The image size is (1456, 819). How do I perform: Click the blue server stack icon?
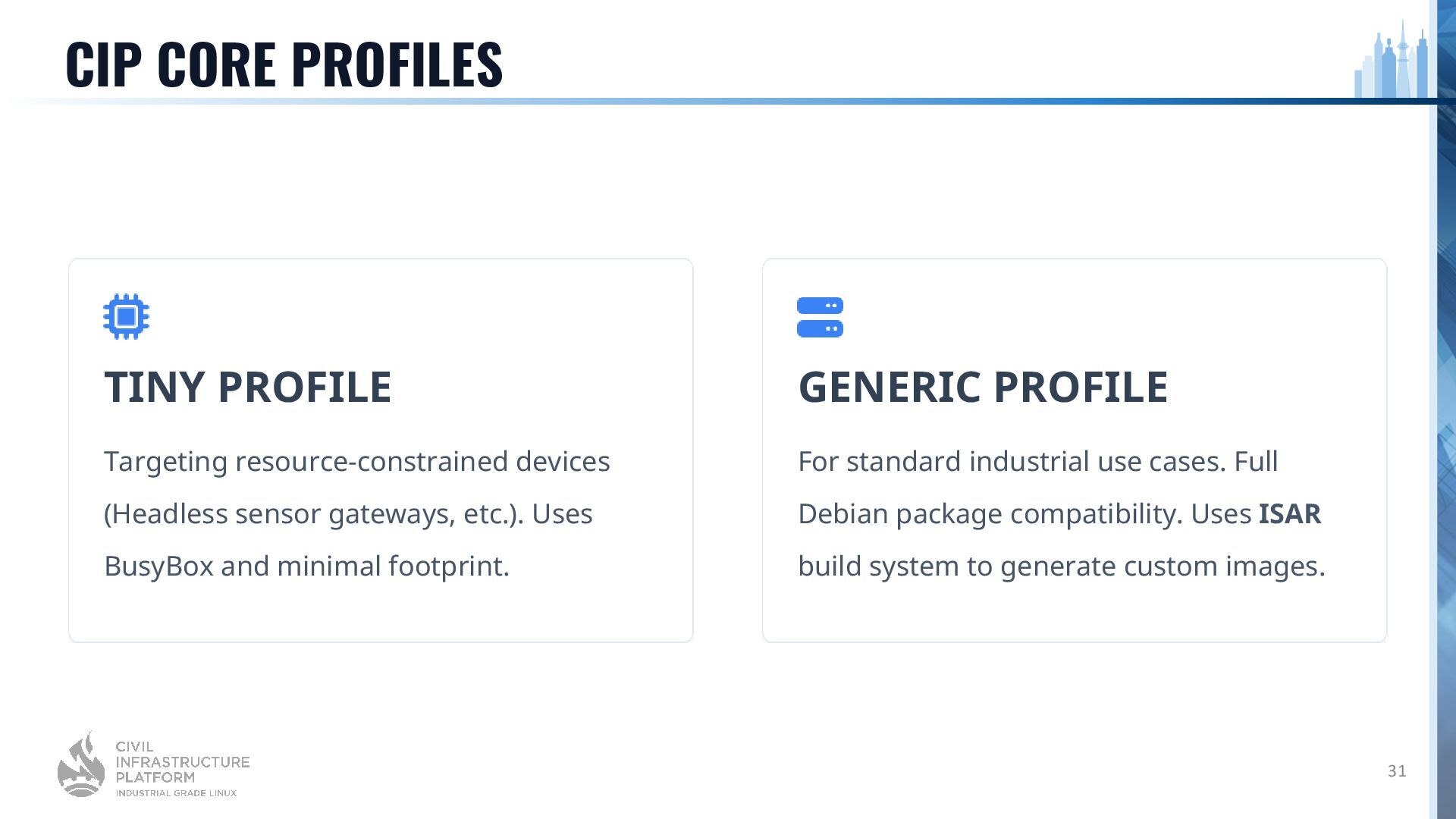point(820,317)
